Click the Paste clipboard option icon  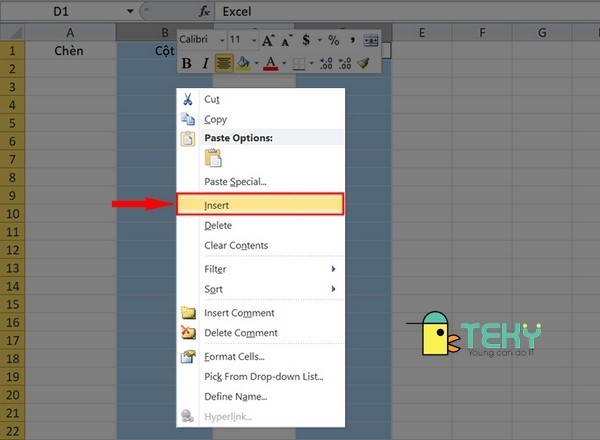click(x=213, y=158)
